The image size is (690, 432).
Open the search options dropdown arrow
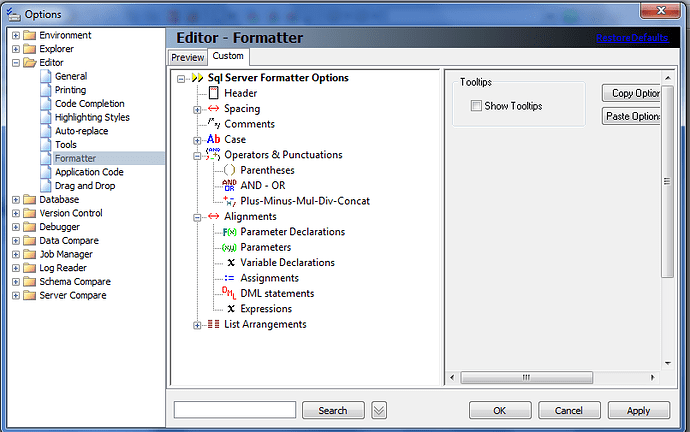tap(379, 410)
